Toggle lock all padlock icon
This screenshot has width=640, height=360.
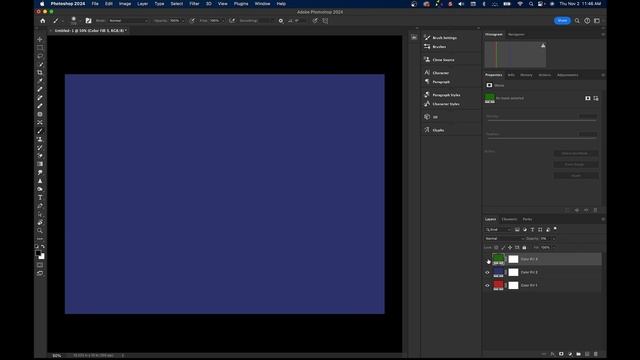[x=524, y=247]
